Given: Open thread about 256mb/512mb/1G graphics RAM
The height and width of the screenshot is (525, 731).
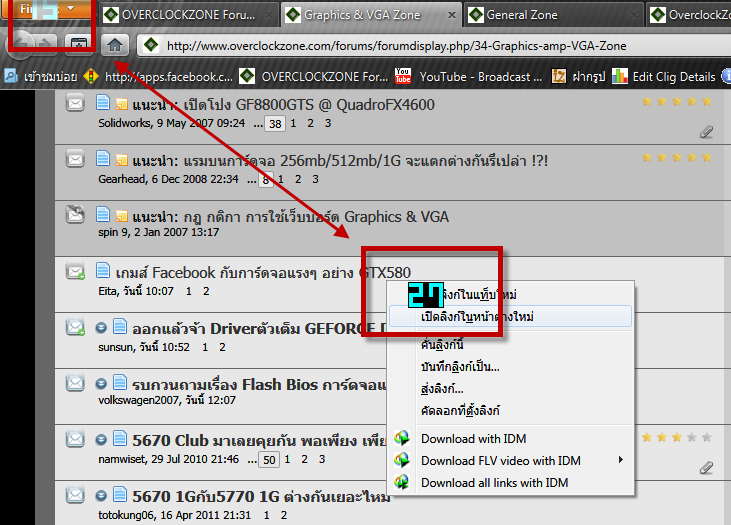Looking at the screenshot, I should pos(366,161).
